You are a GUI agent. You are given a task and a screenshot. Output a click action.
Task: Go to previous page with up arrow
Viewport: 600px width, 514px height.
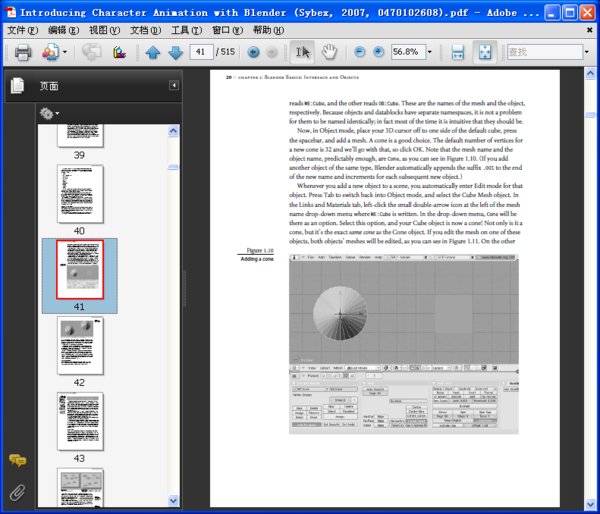[153, 52]
